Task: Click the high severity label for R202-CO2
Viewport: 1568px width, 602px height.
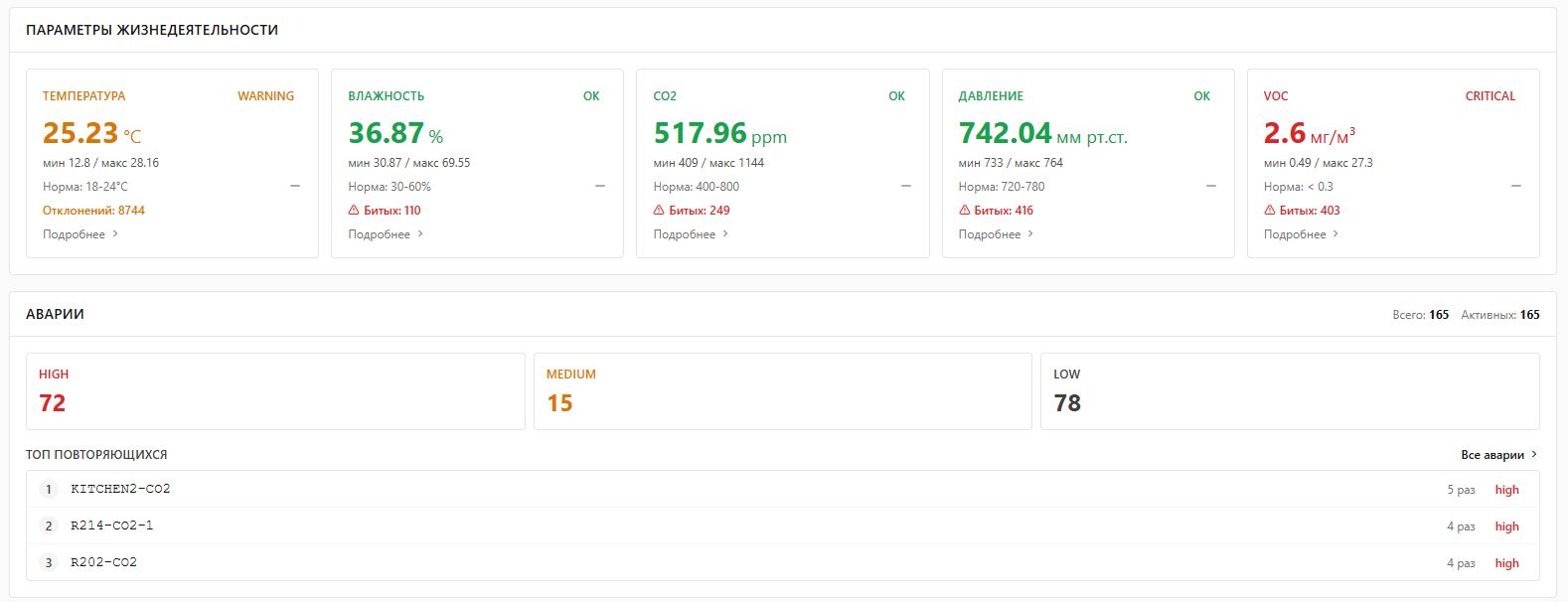Action: pos(1506,563)
